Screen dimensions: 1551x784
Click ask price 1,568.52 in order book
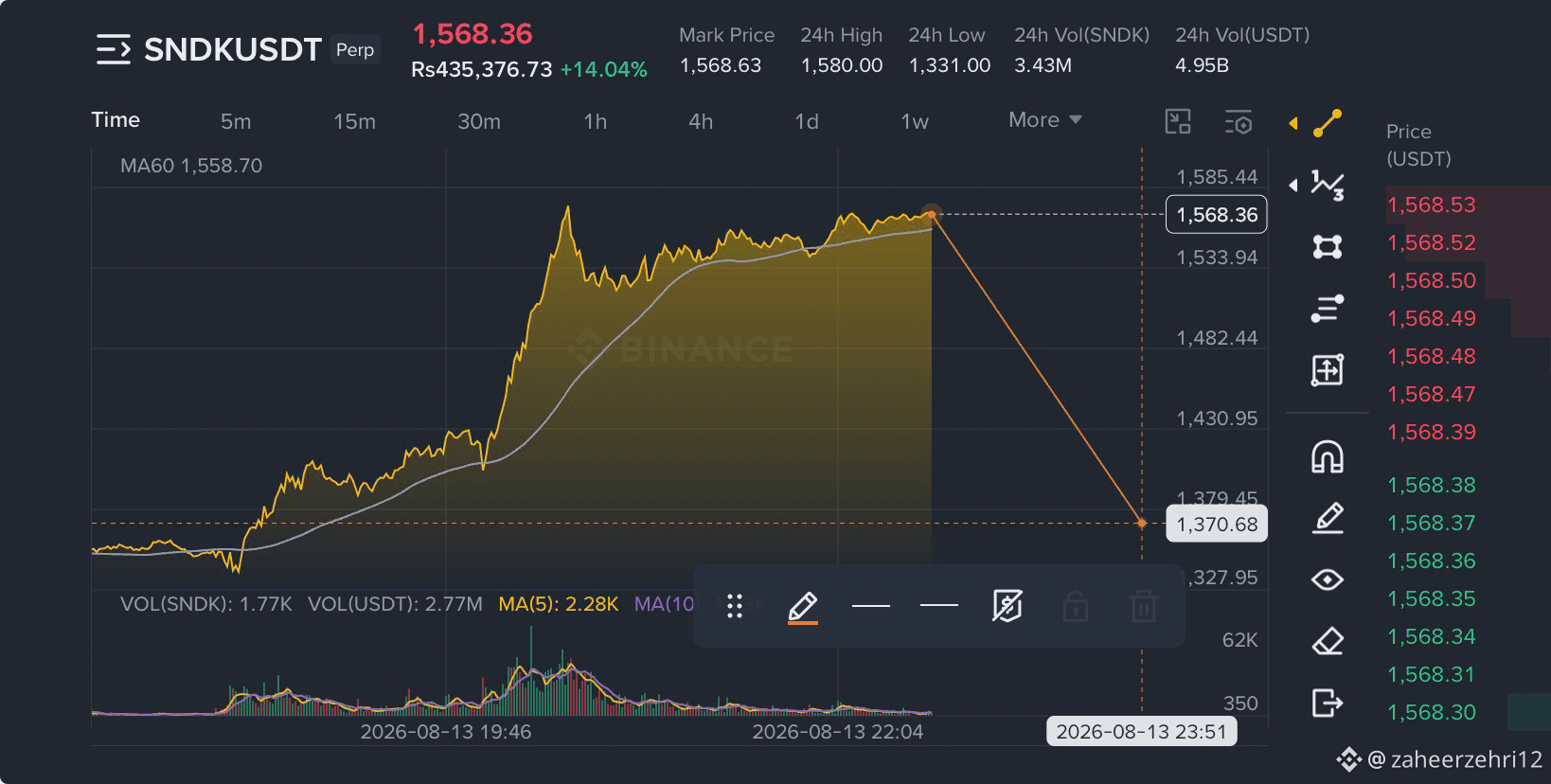point(1431,242)
